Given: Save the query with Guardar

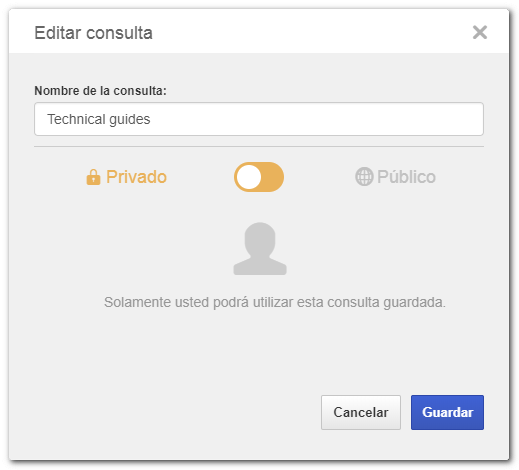Looking at the screenshot, I should [x=447, y=412].
